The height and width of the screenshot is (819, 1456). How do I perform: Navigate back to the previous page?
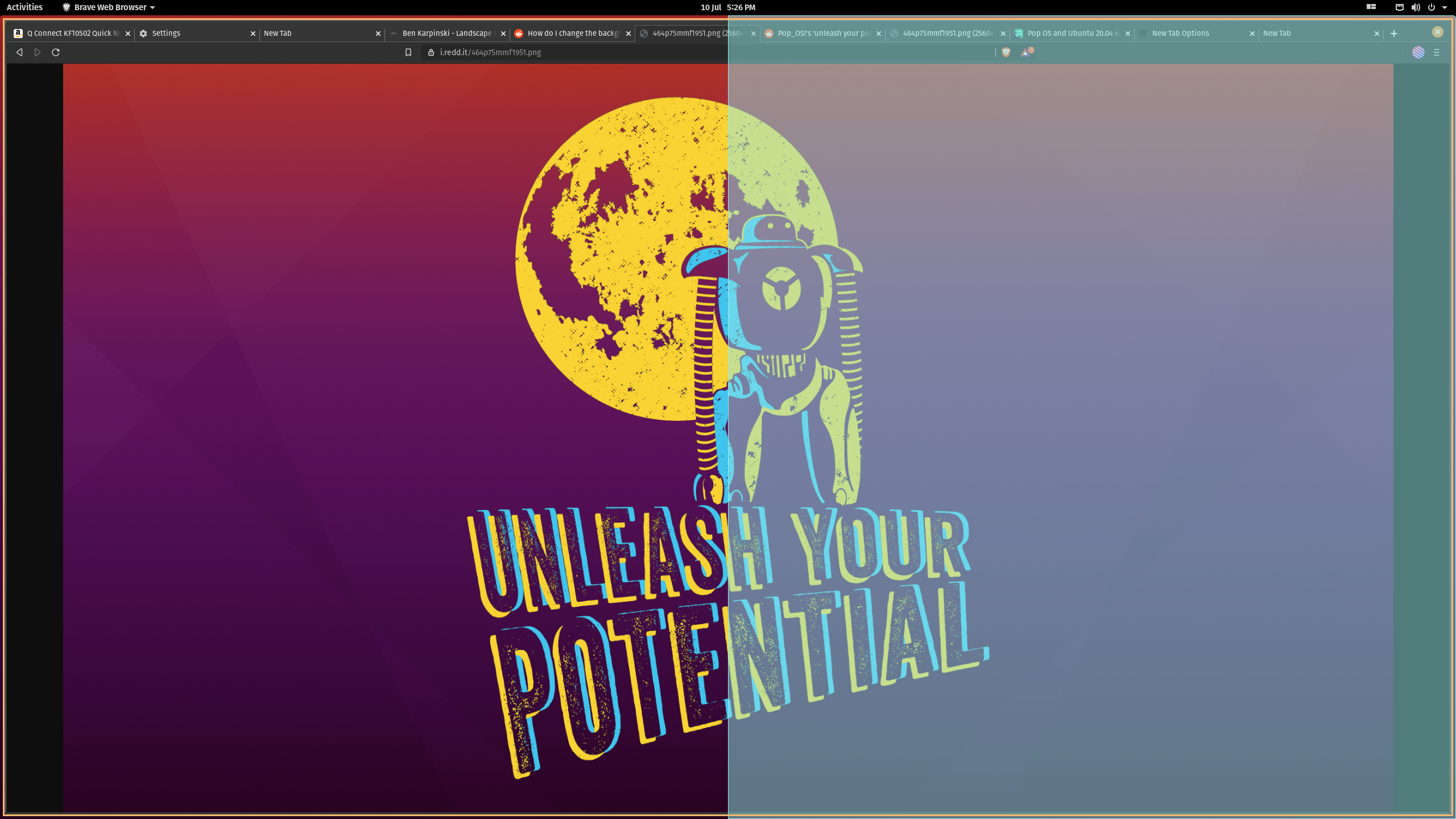point(19,52)
